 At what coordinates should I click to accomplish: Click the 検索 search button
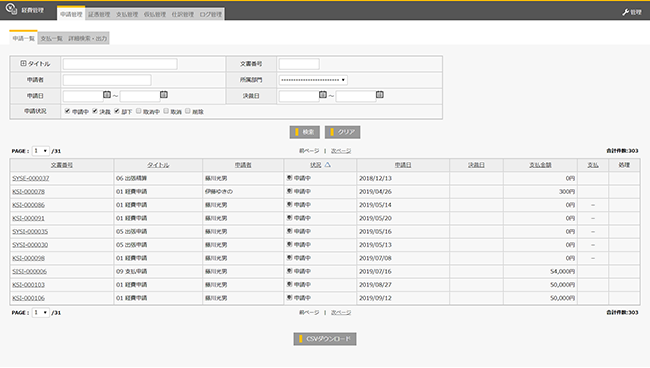pyautogui.click(x=305, y=132)
